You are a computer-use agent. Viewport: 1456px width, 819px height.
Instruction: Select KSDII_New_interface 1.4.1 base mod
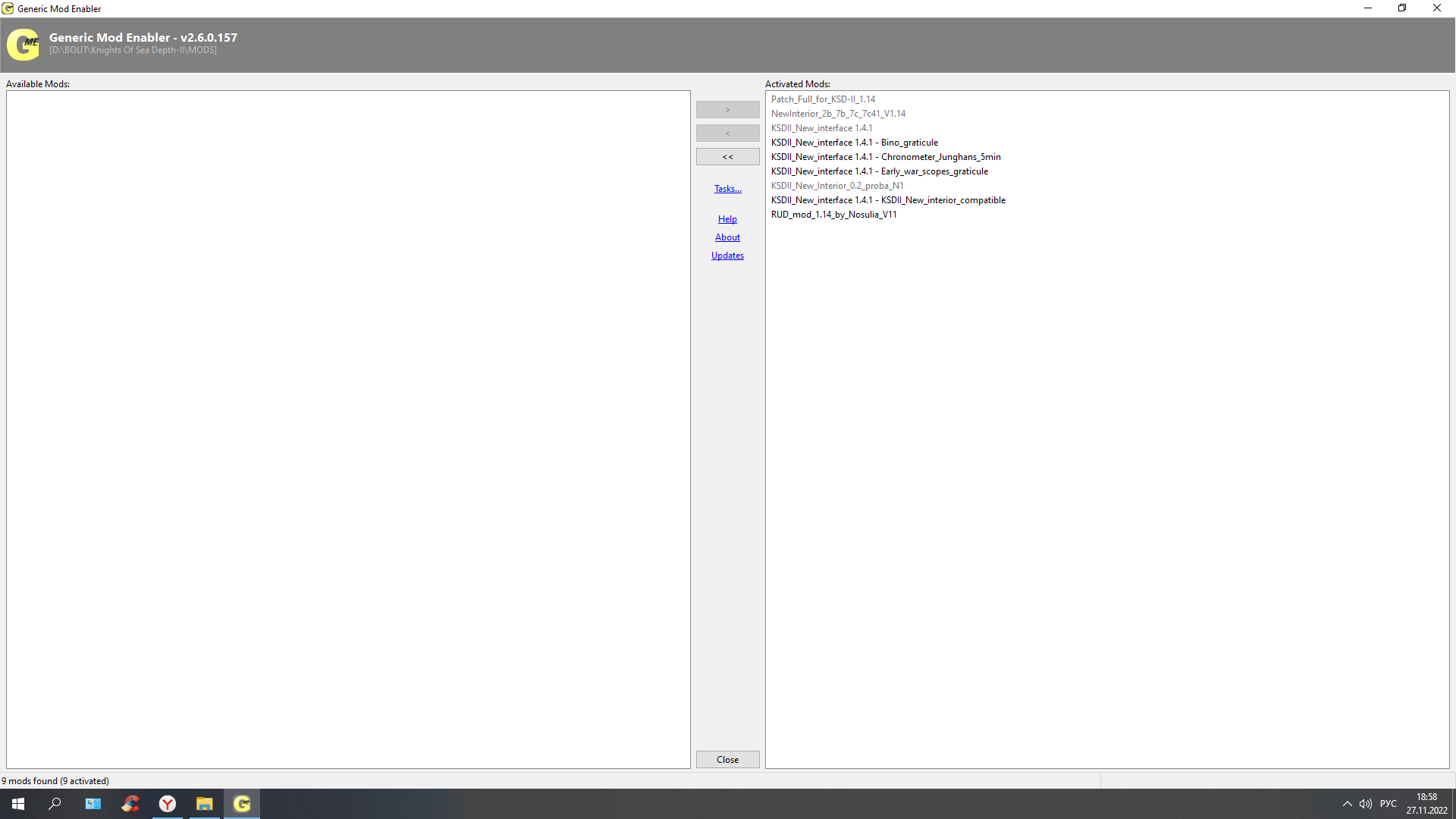[x=821, y=128]
